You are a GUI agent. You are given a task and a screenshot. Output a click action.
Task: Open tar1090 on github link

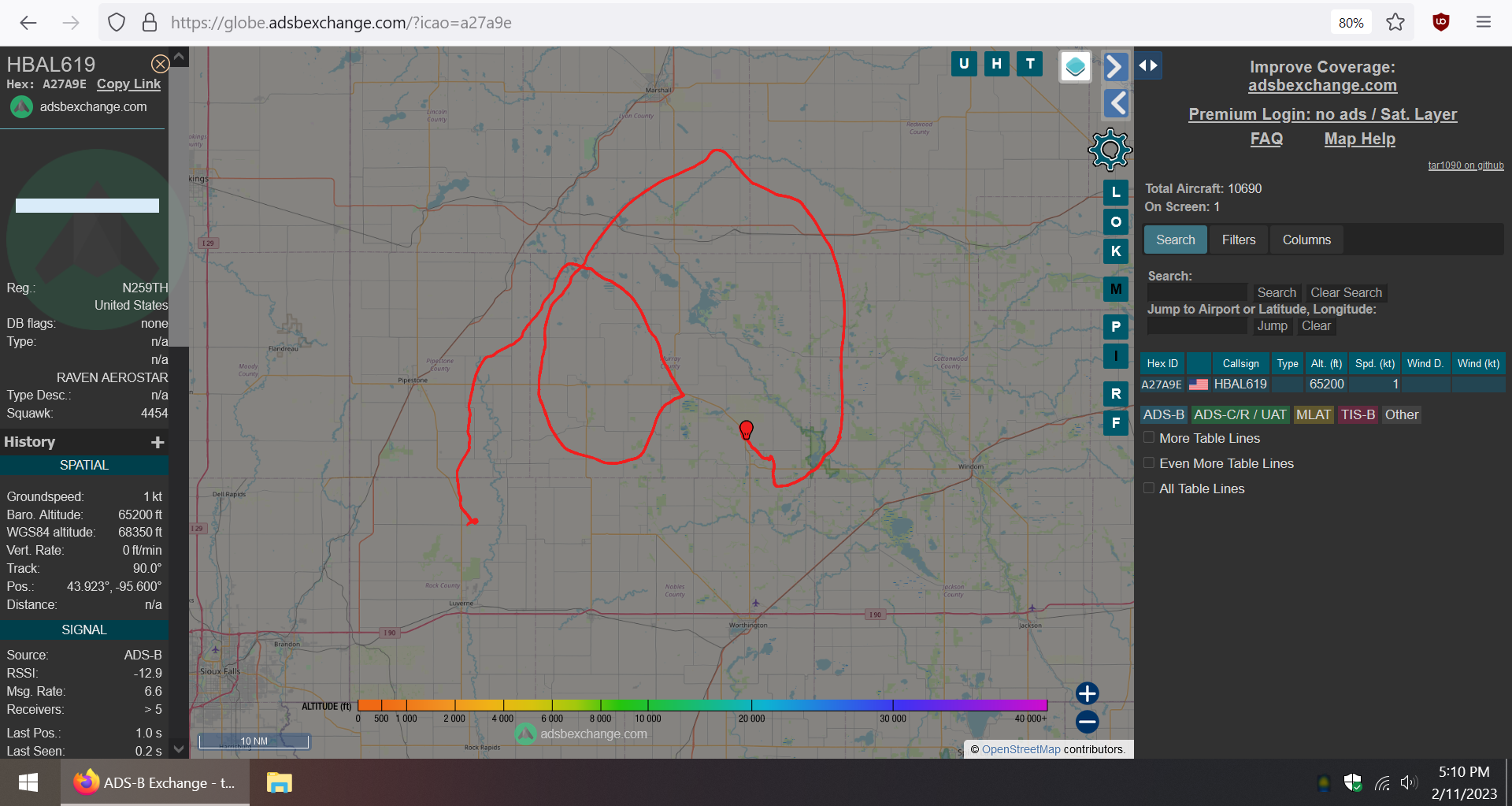click(x=1466, y=165)
